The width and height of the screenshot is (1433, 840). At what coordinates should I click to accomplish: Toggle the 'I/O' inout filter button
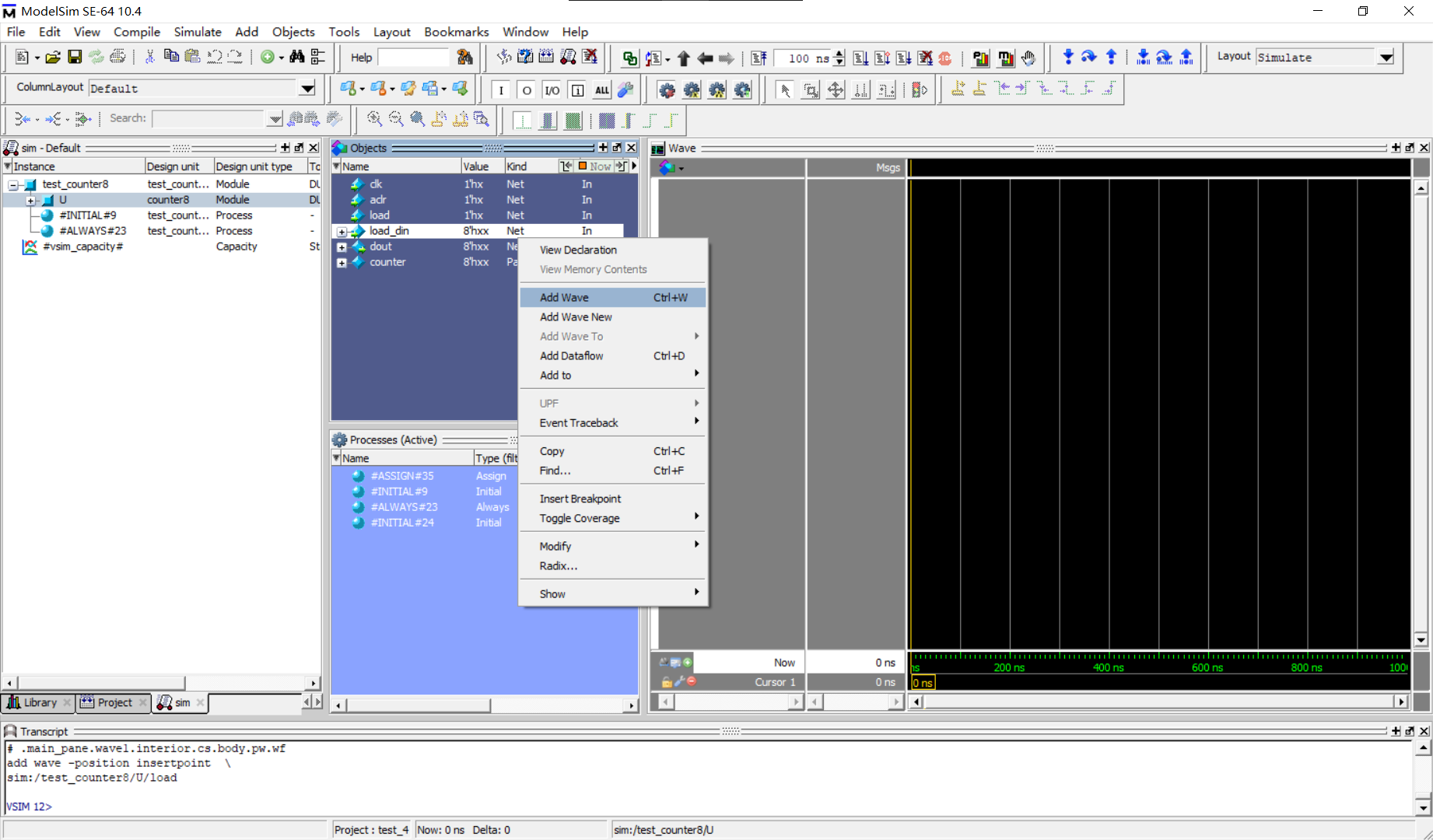click(552, 90)
